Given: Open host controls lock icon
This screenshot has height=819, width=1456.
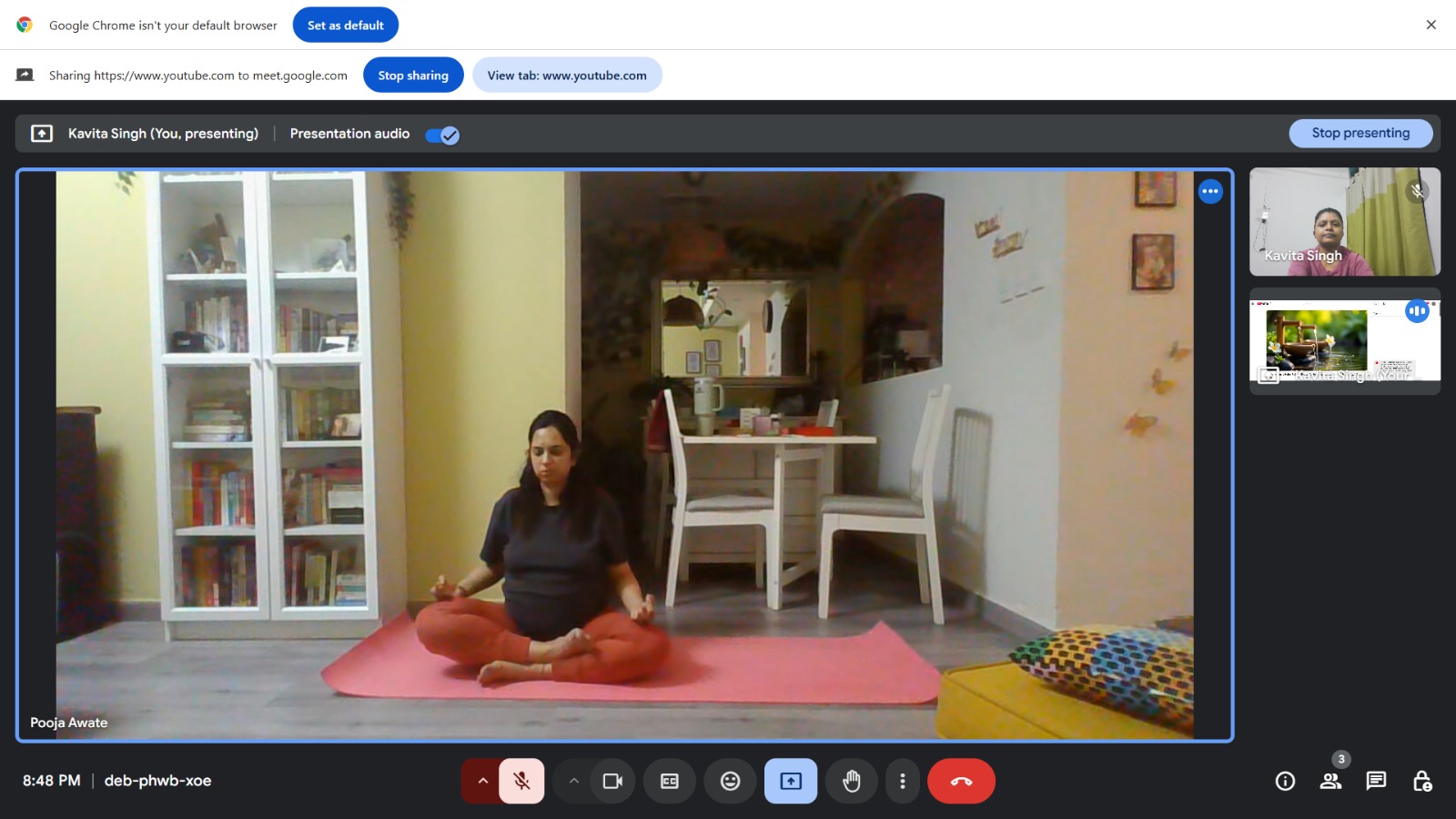Looking at the screenshot, I should [x=1421, y=781].
